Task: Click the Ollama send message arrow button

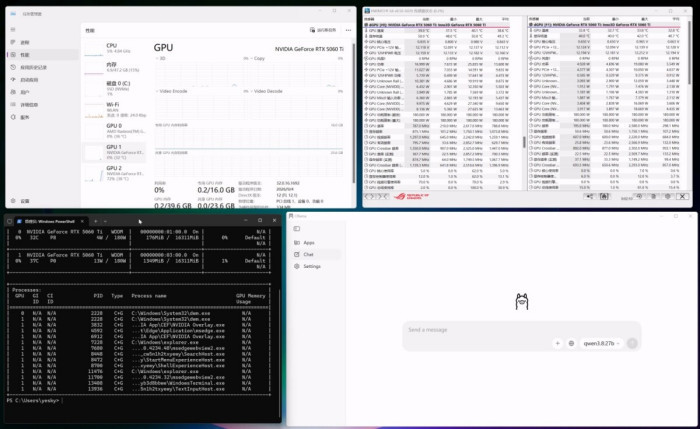Action: [632, 343]
